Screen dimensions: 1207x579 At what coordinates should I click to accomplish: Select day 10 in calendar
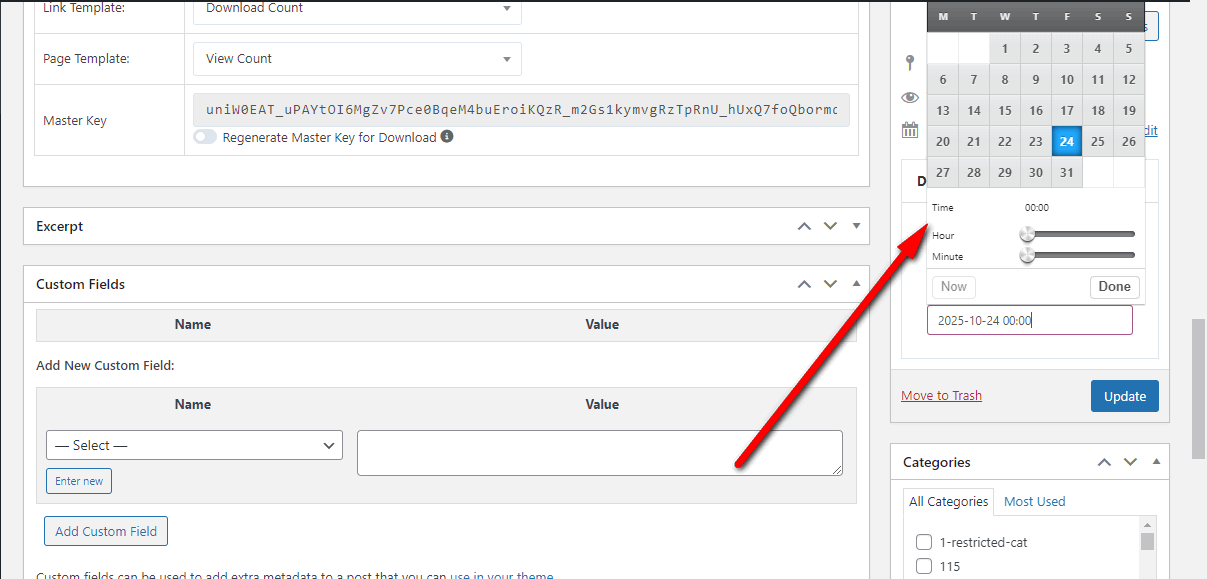click(1067, 80)
